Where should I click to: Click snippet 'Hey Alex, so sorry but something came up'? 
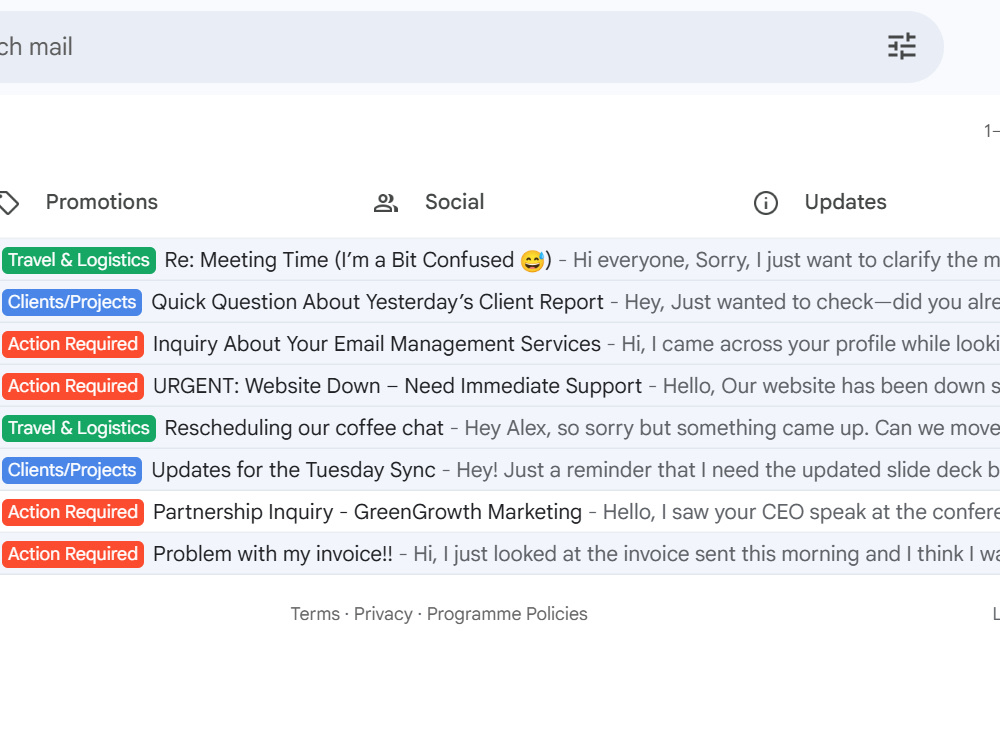point(732,429)
